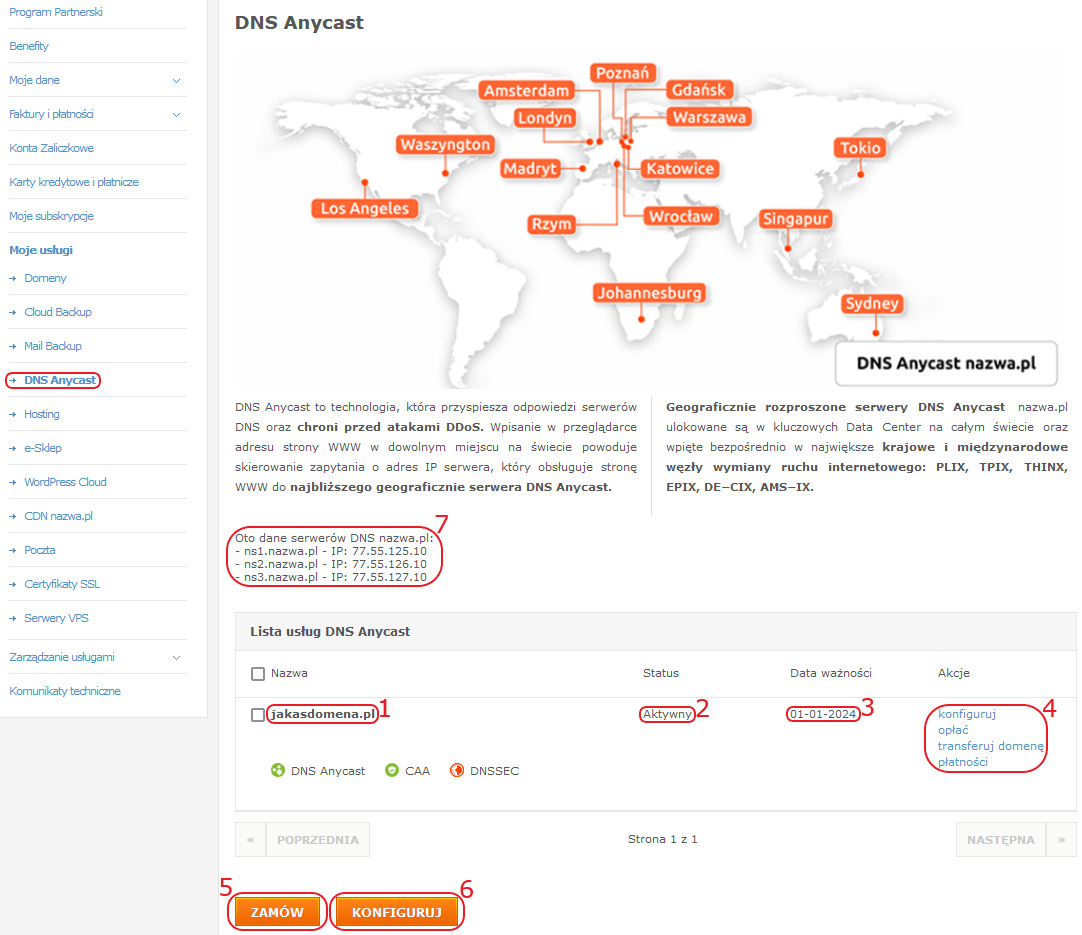Click the Moje usługi section heading
The image size is (1082, 935).
pyautogui.click(x=41, y=250)
